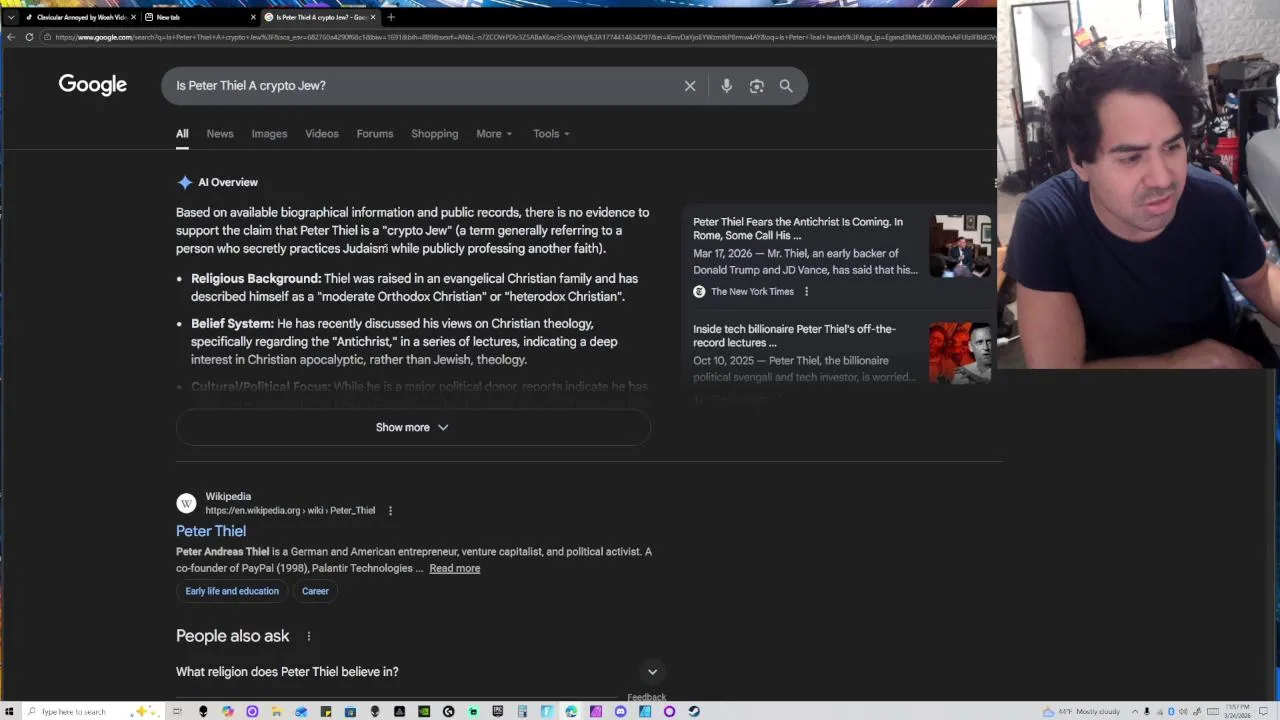Click the Wikipedia URL breadcrumb text
This screenshot has height=720, width=1280.
(x=290, y=511)
